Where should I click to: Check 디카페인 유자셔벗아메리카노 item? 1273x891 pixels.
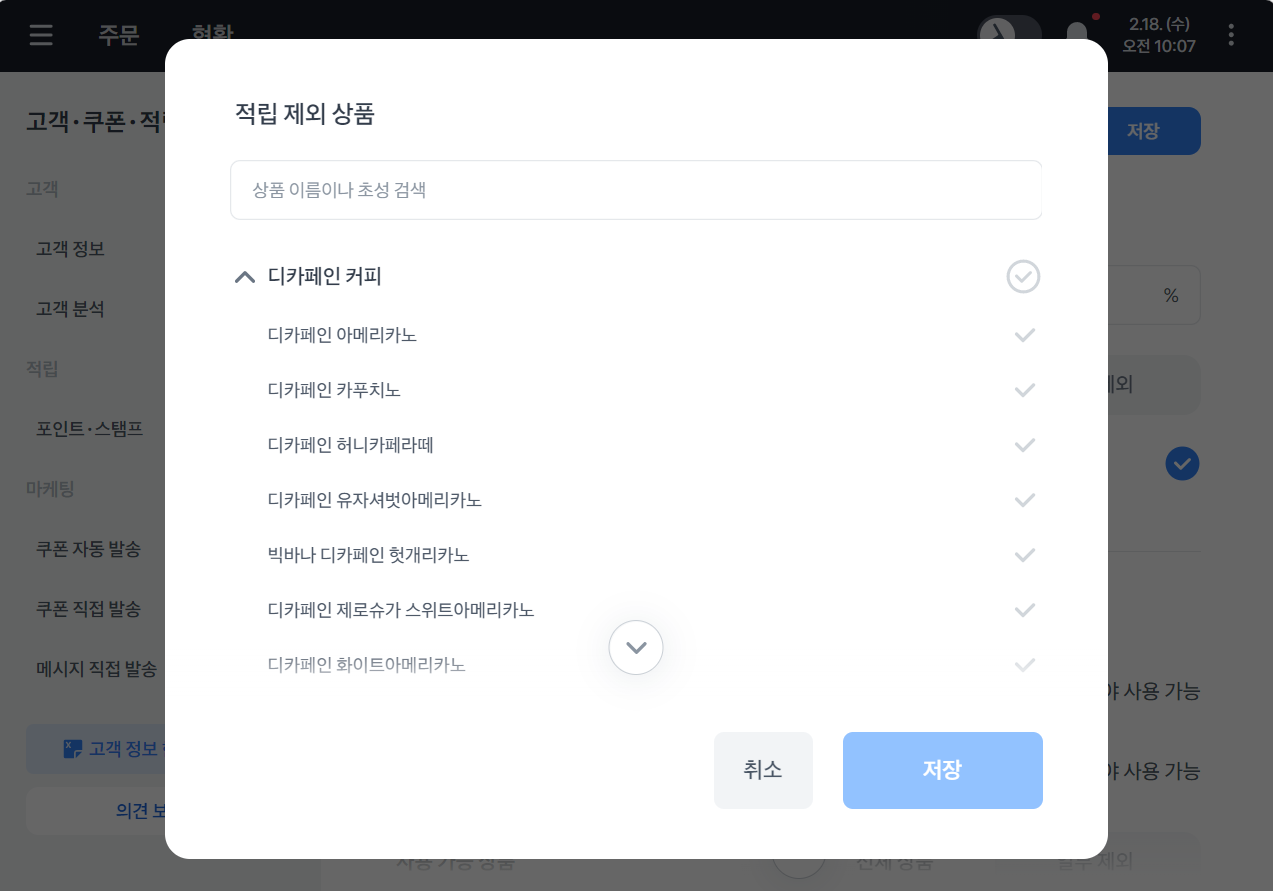click(x=1024, y=500)
